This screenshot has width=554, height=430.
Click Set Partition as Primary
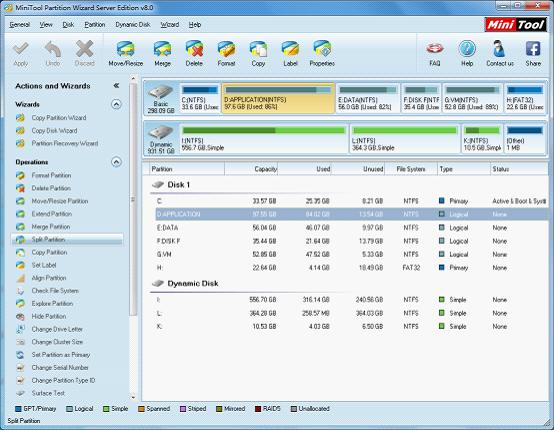pos(61,354)
